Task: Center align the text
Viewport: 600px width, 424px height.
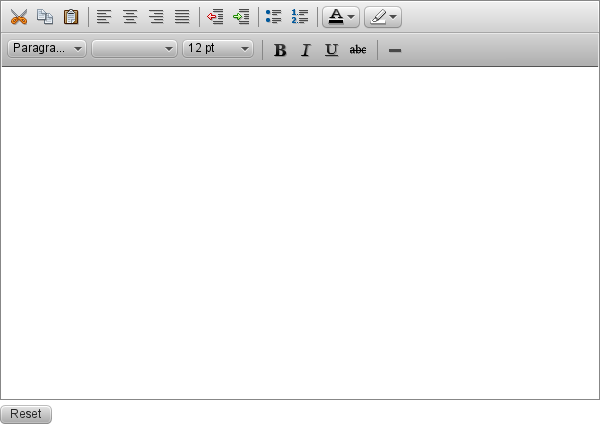Action: click(130, 17)
